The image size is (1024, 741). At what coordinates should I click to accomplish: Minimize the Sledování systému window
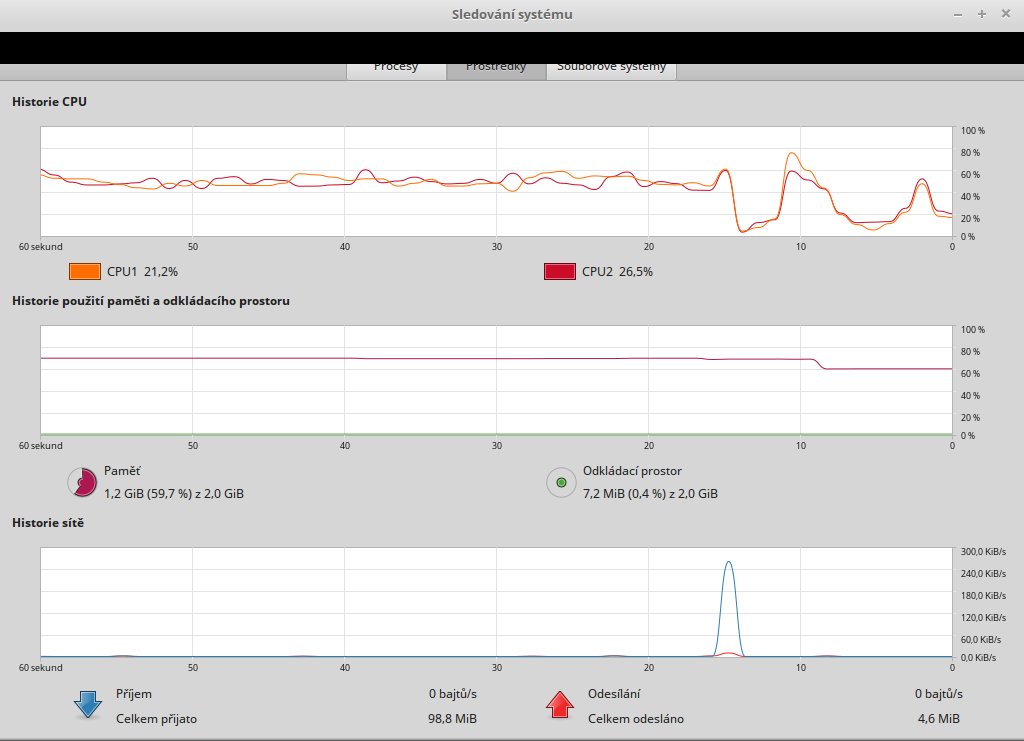click(x=958, y=14)
